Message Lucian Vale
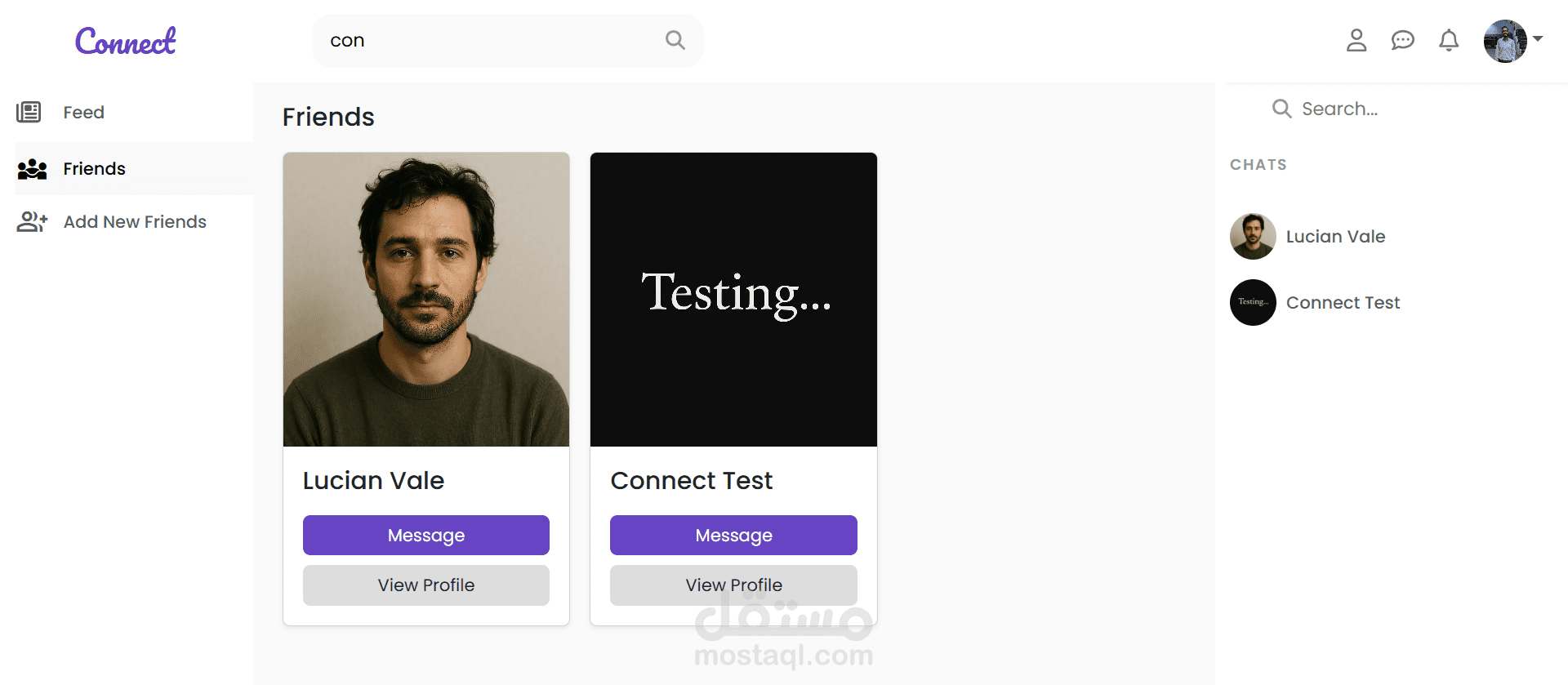Image resolution: width=1568 pixels, height=685 pixels. coord(425,535)
